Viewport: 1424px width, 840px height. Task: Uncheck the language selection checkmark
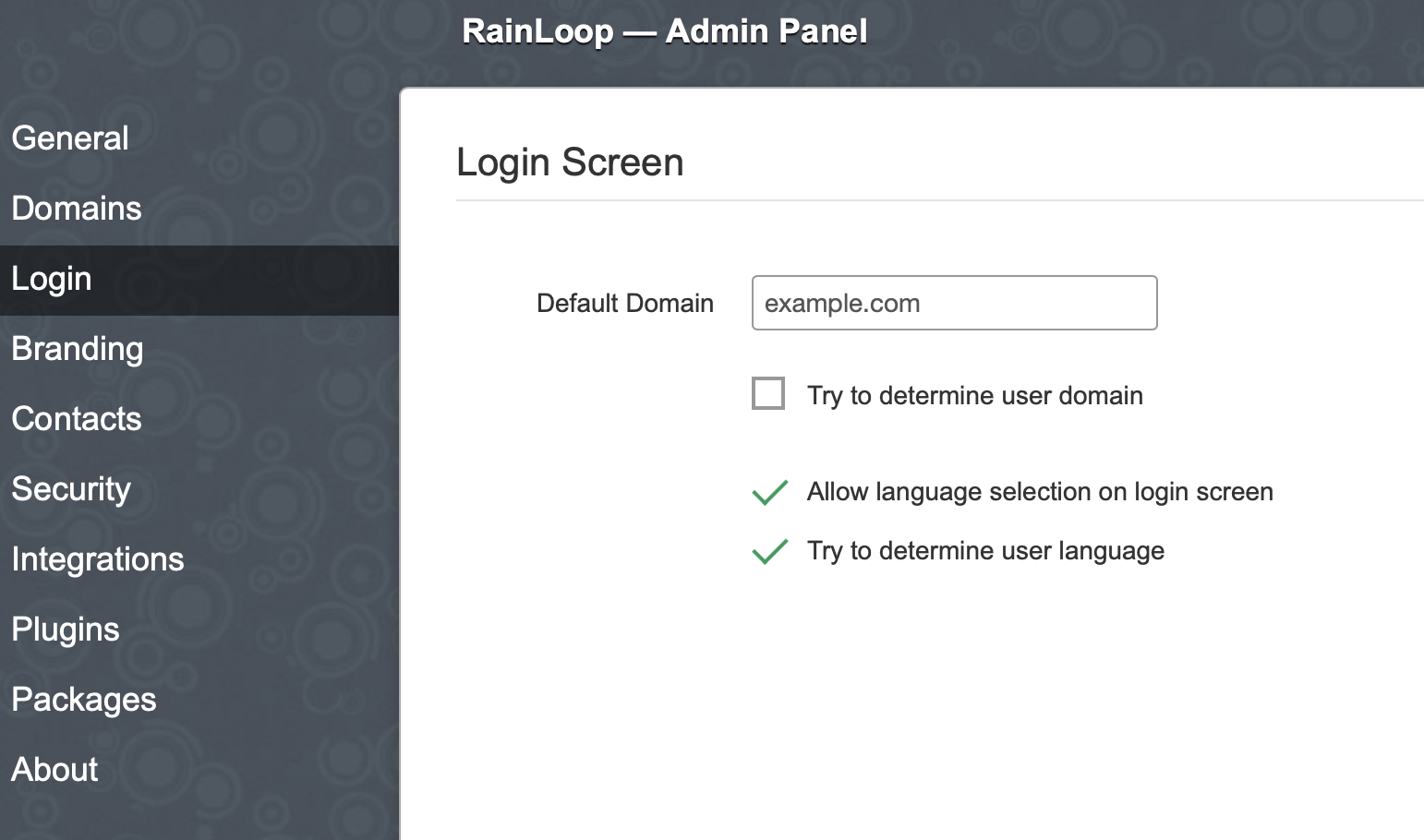[769, 492]
